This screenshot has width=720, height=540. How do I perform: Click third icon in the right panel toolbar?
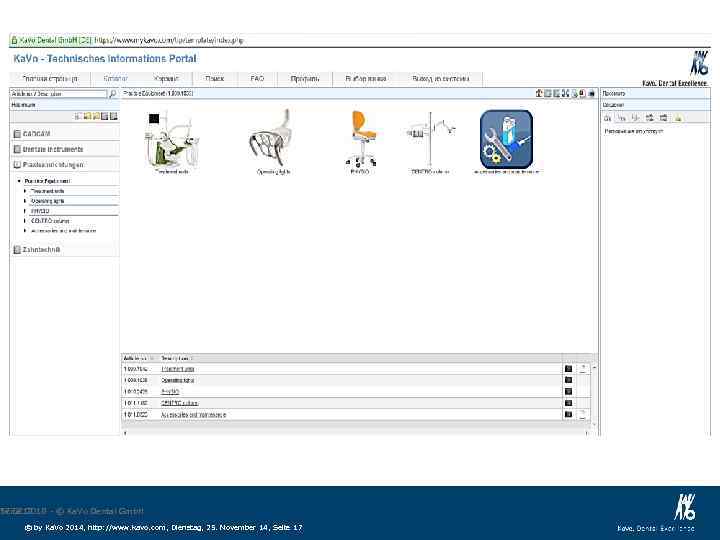tap(636, 118)
